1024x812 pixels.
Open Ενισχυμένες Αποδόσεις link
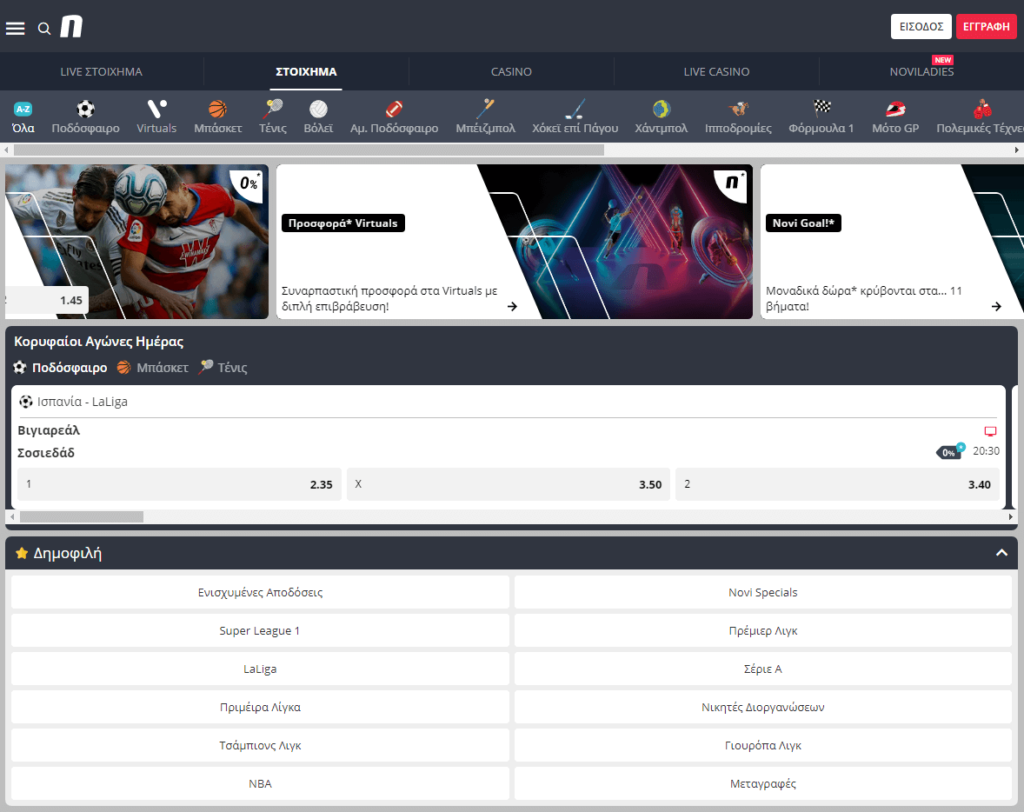pos(260,593)
